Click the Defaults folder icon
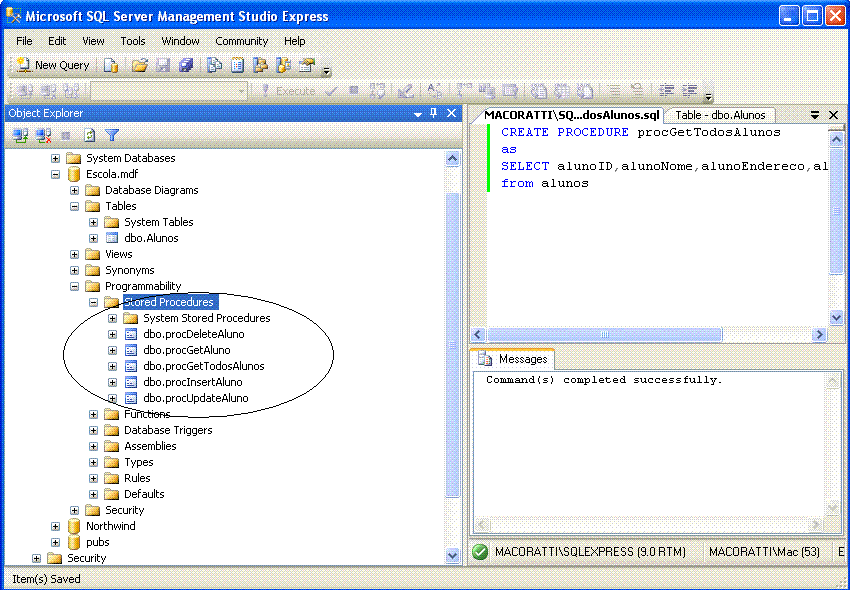850x590 pixels. pyautogui.click(x=111, y=494)
